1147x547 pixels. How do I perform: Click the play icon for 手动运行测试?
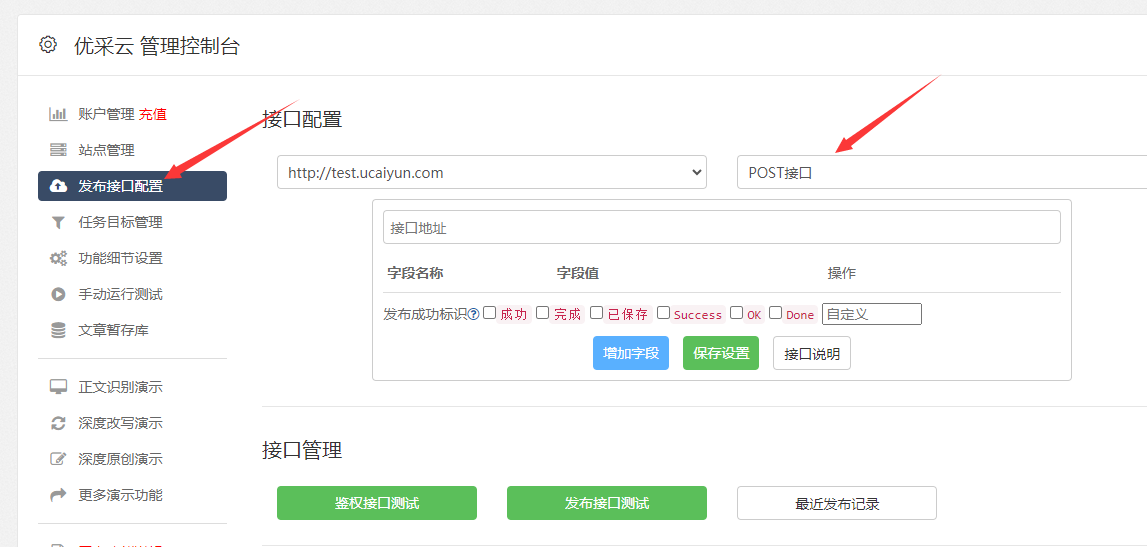[58, 294]
